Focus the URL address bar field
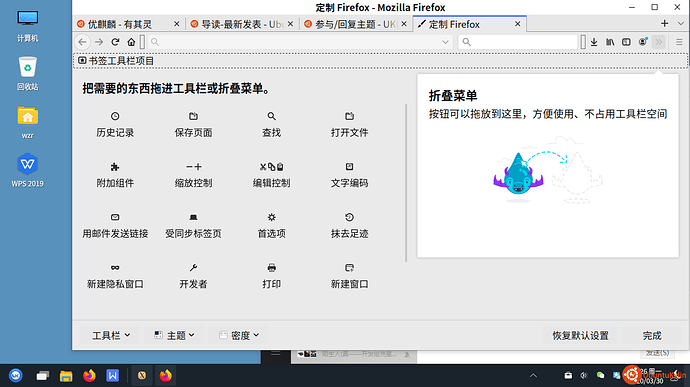 301,42
